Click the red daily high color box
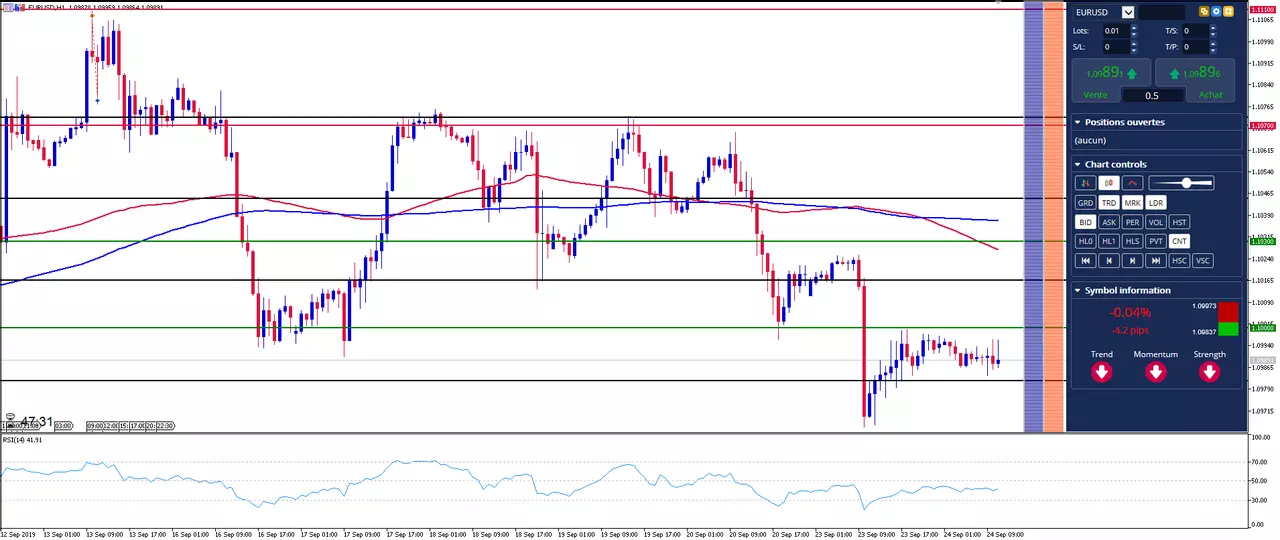The image size is (1280, 540). (1228, 312)
